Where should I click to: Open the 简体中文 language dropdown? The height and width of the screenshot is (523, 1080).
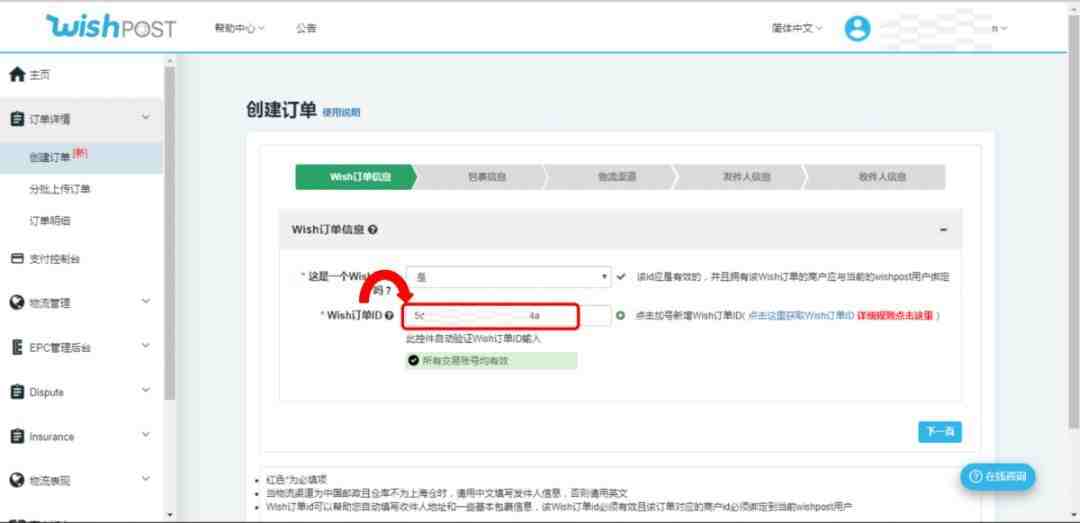pos(797,28)
